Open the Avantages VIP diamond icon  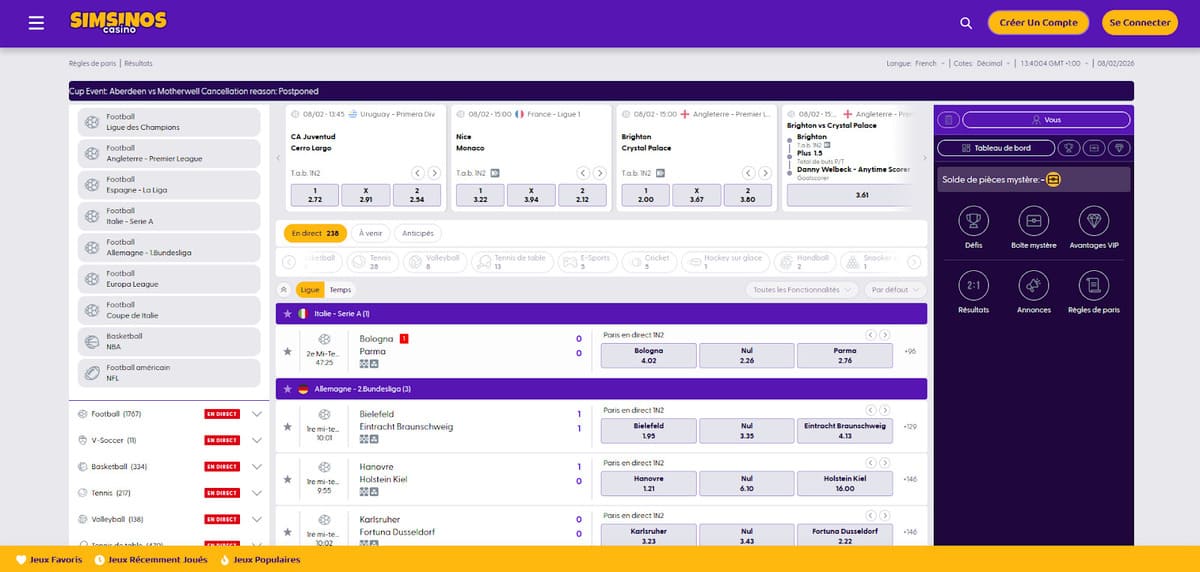click(x=1093, y=221)
